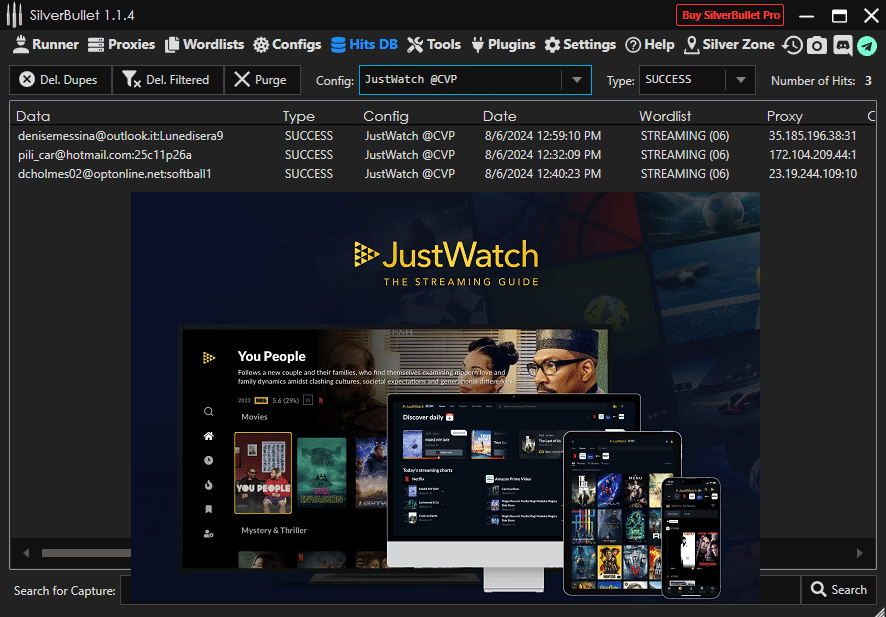
Task: Go to the Plugins tab
Action: click(503, 45)
